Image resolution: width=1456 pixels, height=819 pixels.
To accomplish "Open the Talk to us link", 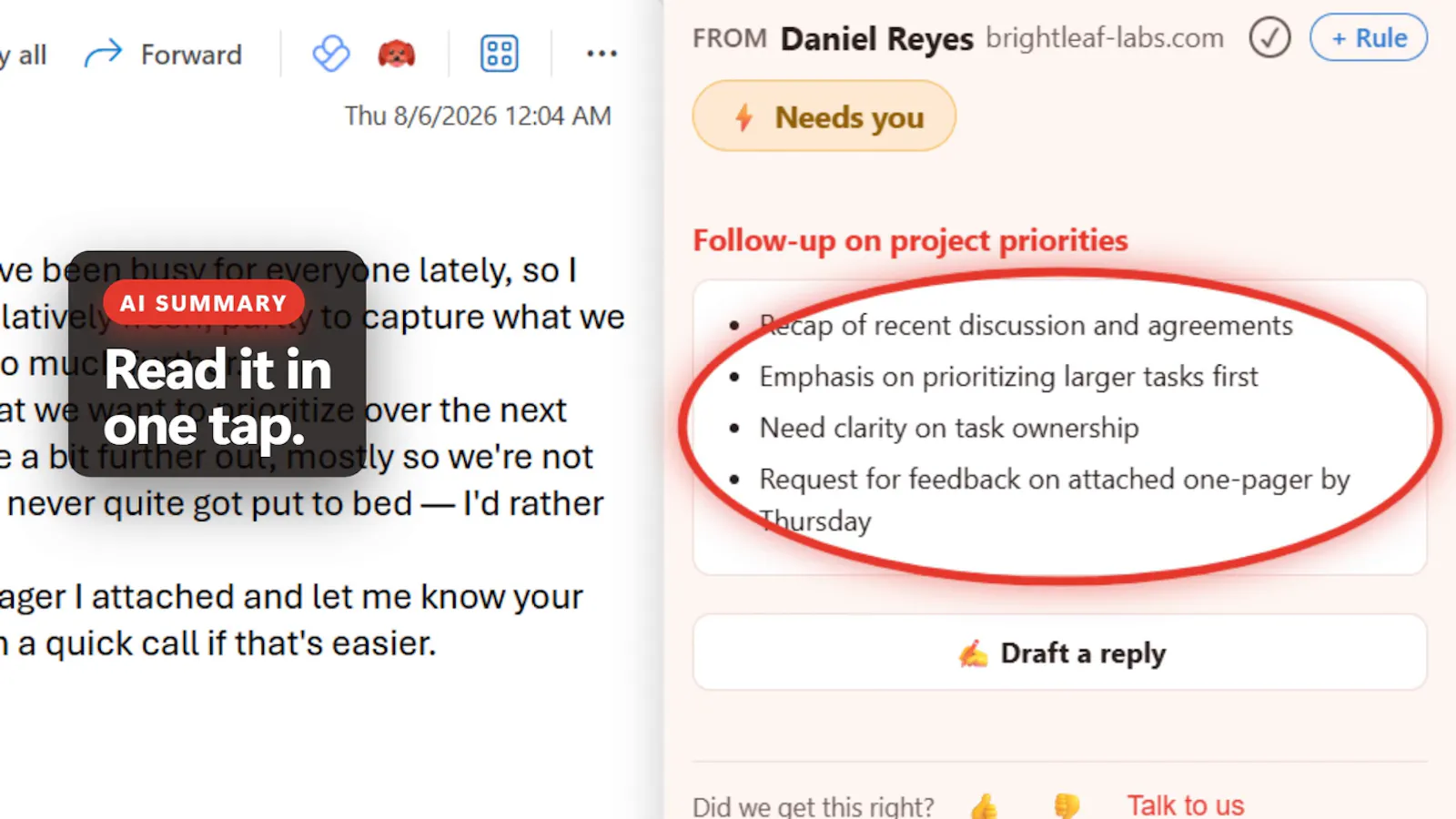I will click(1185, 805).
